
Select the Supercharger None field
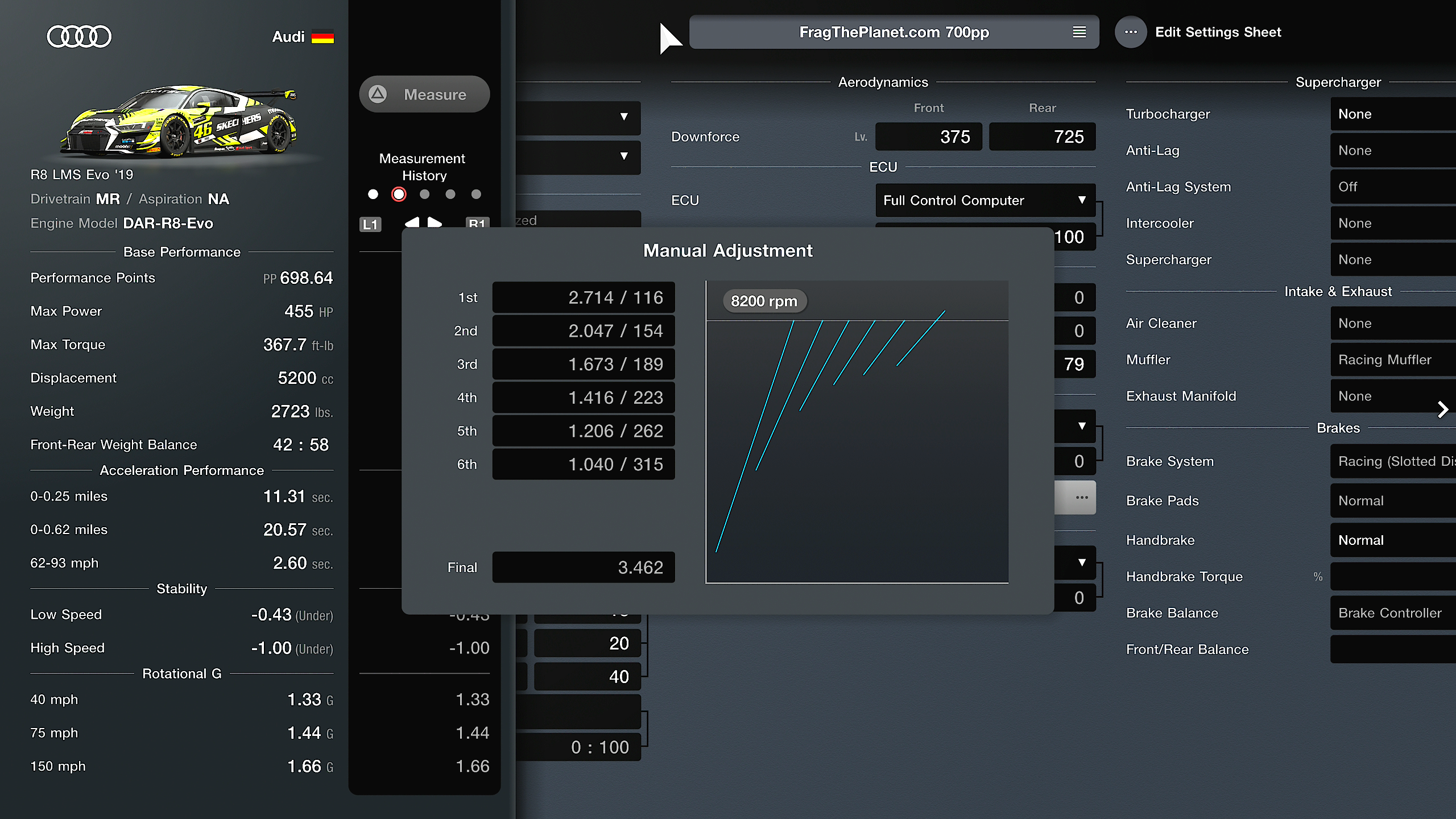1393,259
